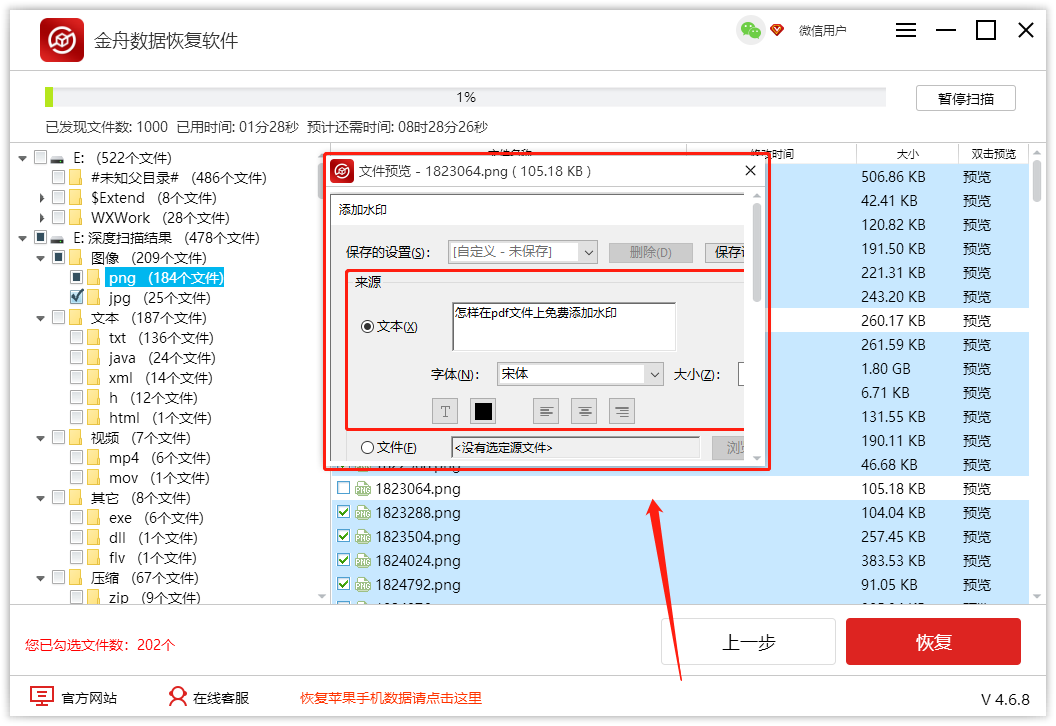Select the xml folder in tree
1056x726 pixels.
[x=121, y=378]
